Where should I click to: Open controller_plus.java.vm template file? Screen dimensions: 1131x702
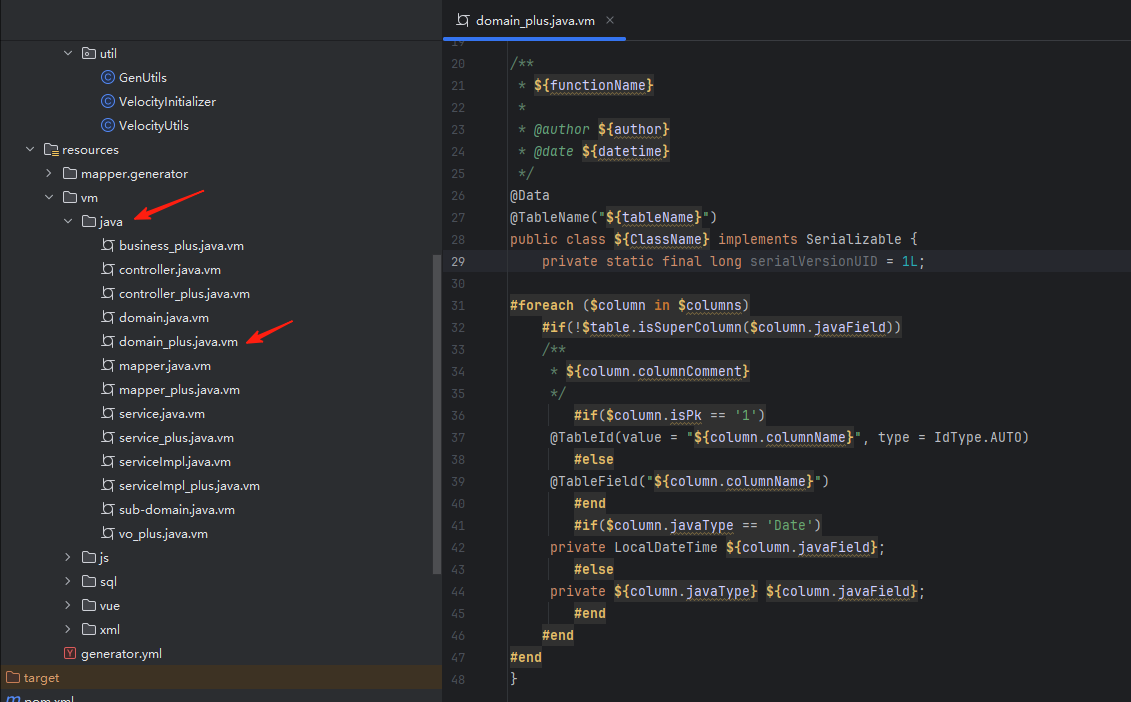click(x=184, y=294)
